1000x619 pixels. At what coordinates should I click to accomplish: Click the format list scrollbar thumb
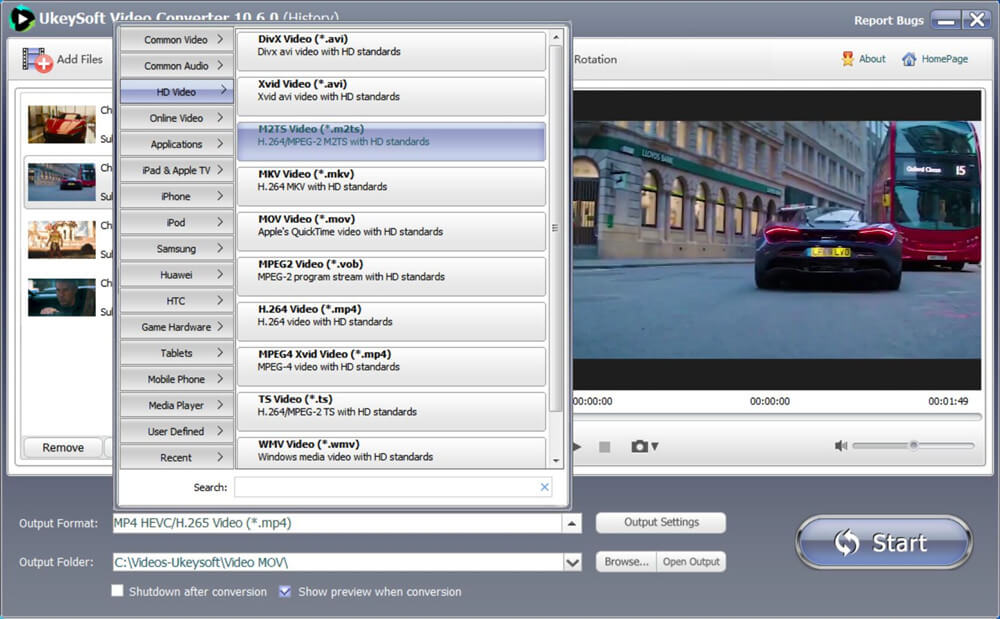coord(555,228)
